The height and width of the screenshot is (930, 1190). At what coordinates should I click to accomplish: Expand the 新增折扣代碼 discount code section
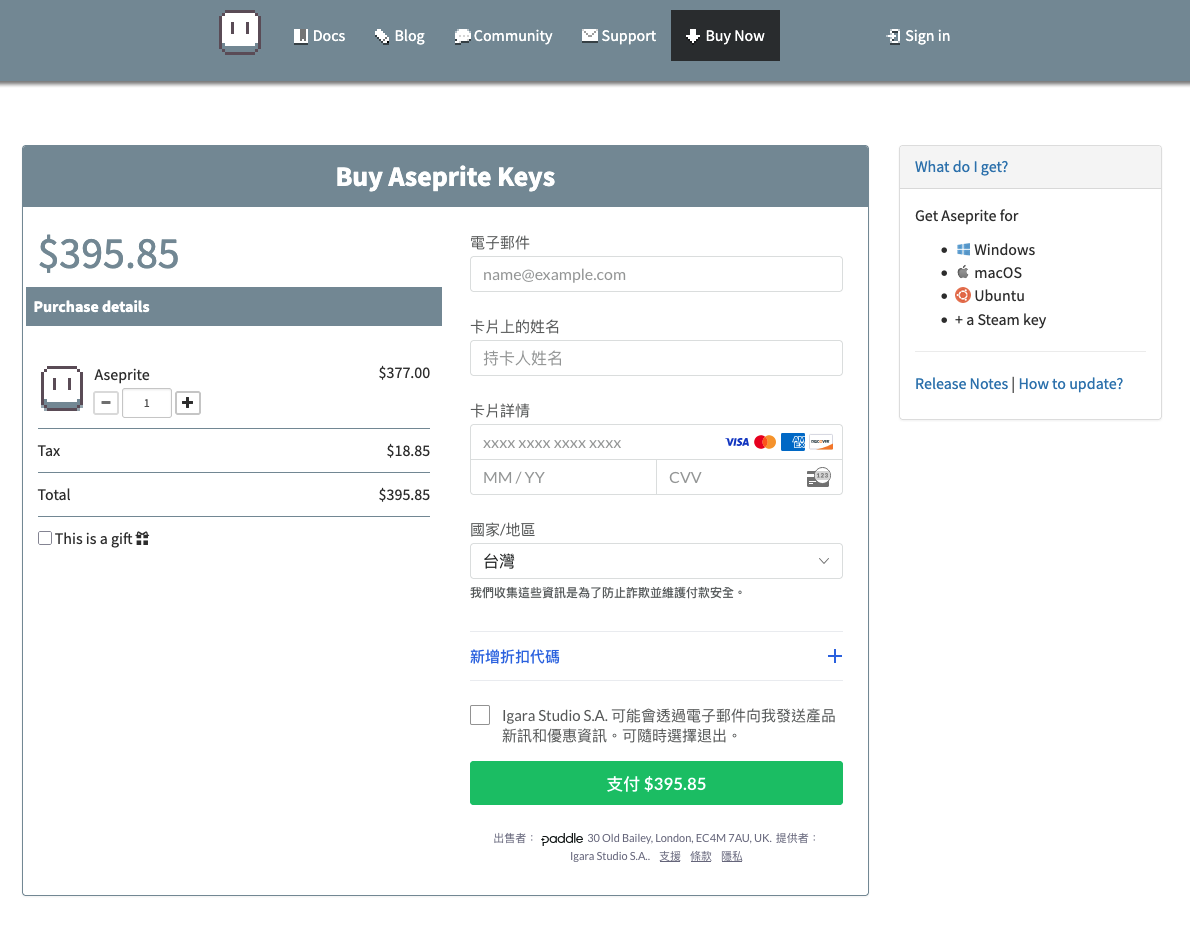point(656,656)
